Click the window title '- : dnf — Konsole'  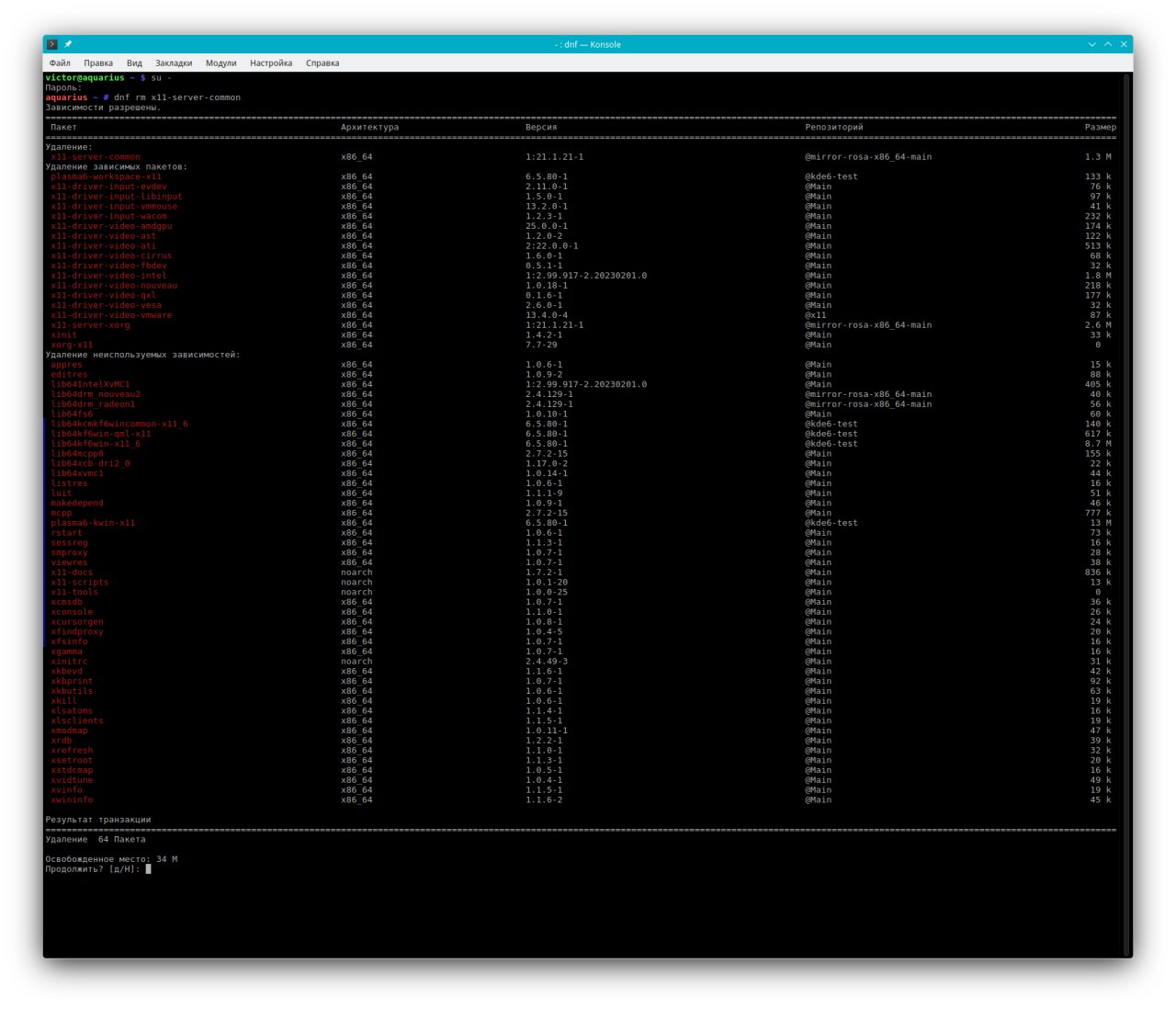pyautogui.click(x=588, y=44)
